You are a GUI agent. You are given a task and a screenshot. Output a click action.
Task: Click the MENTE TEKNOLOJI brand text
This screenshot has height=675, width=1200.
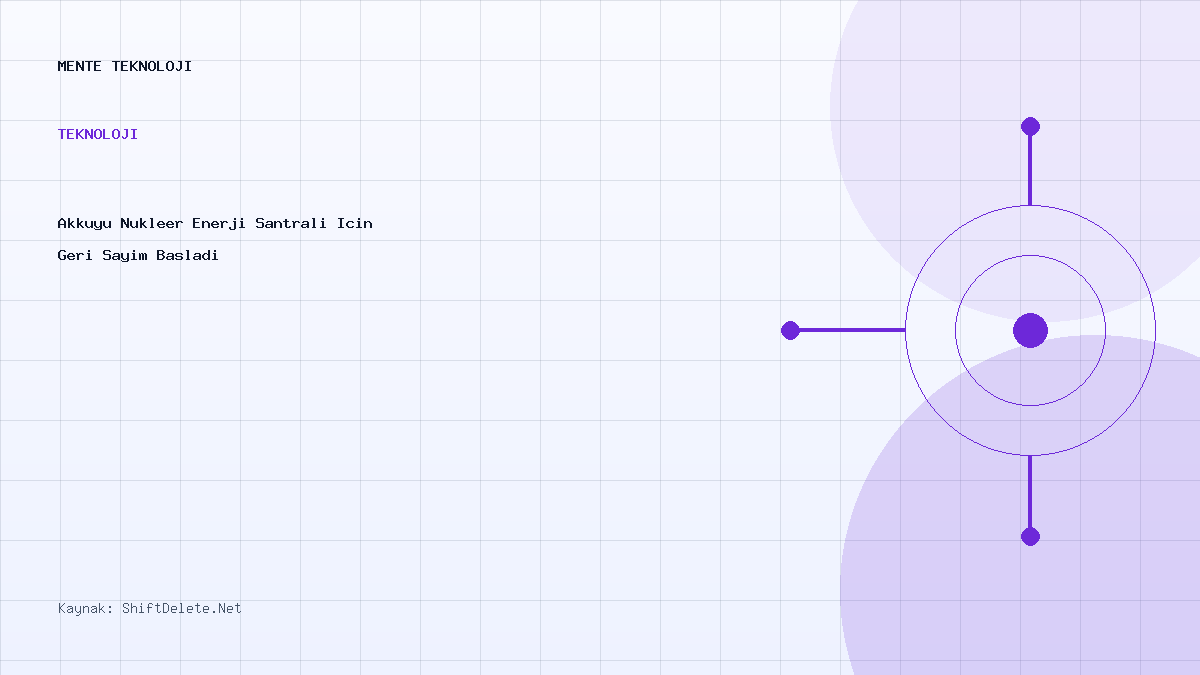click(125, 67)
